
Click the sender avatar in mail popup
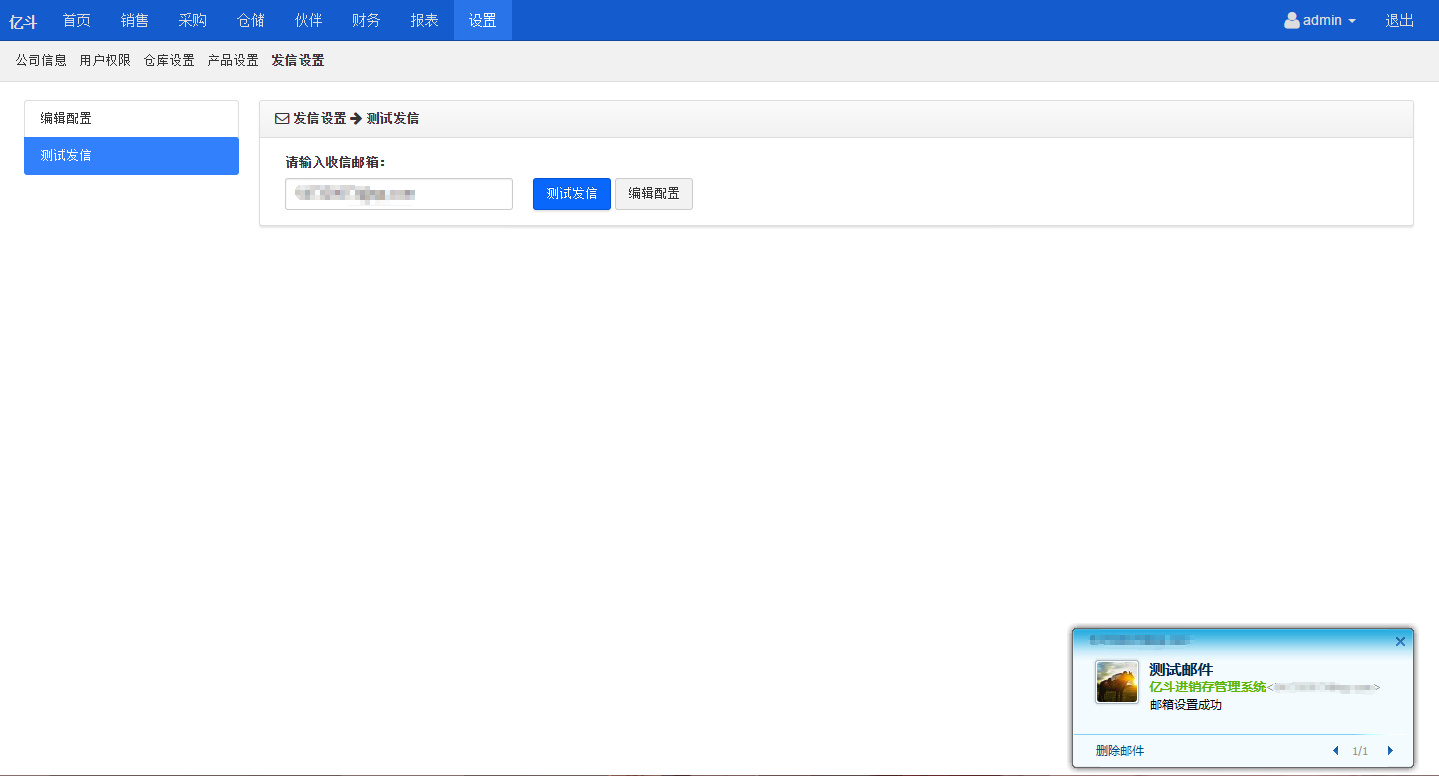pos(1117,682)
